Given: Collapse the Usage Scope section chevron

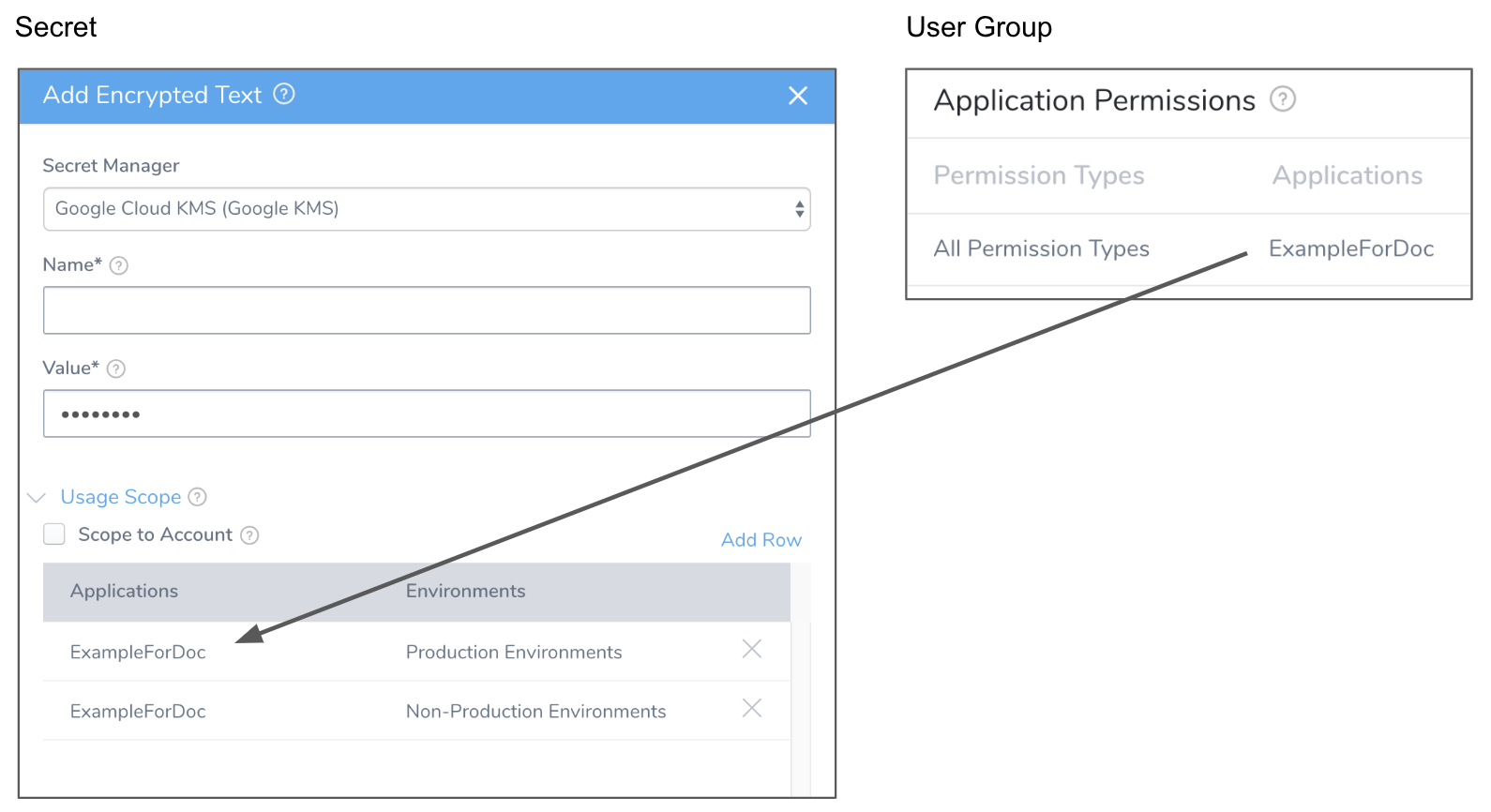Looking at the screenshot, I should pos(37,498).
